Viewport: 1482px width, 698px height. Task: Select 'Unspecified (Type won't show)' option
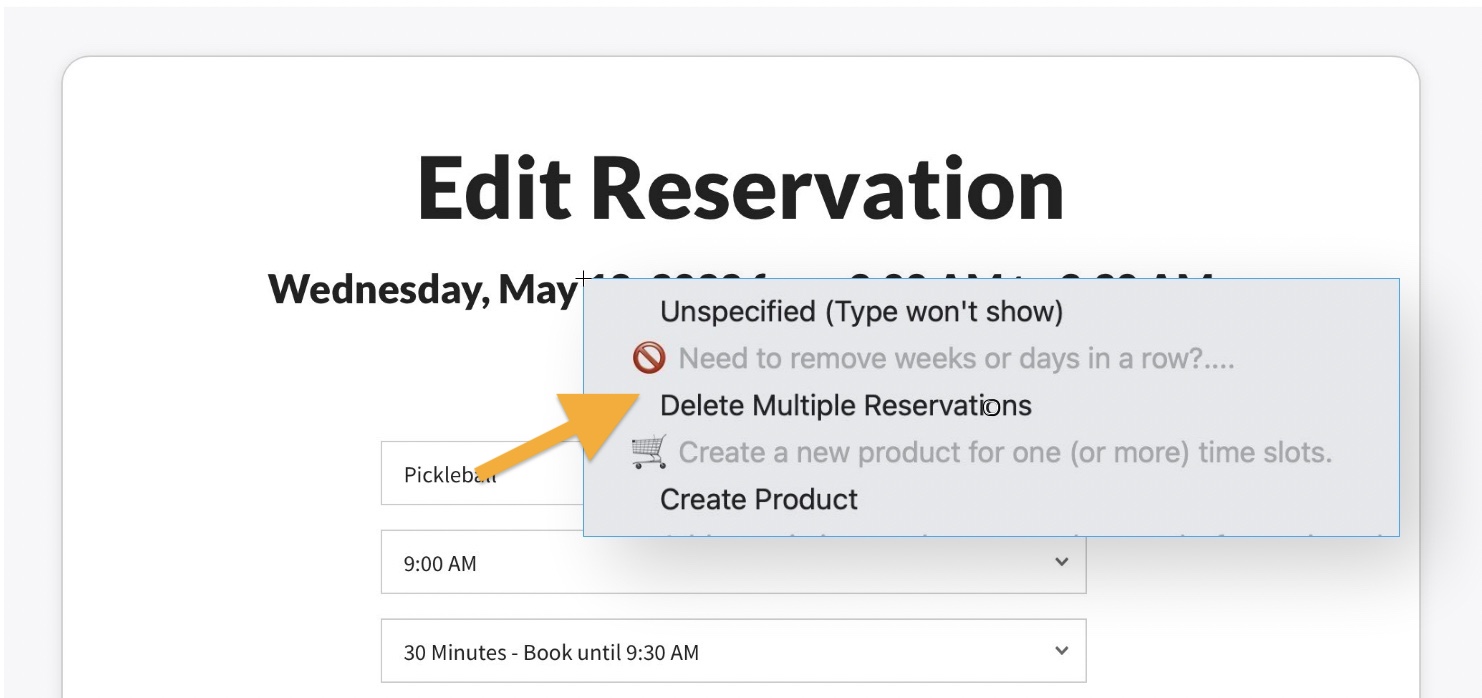click(861, 311)
